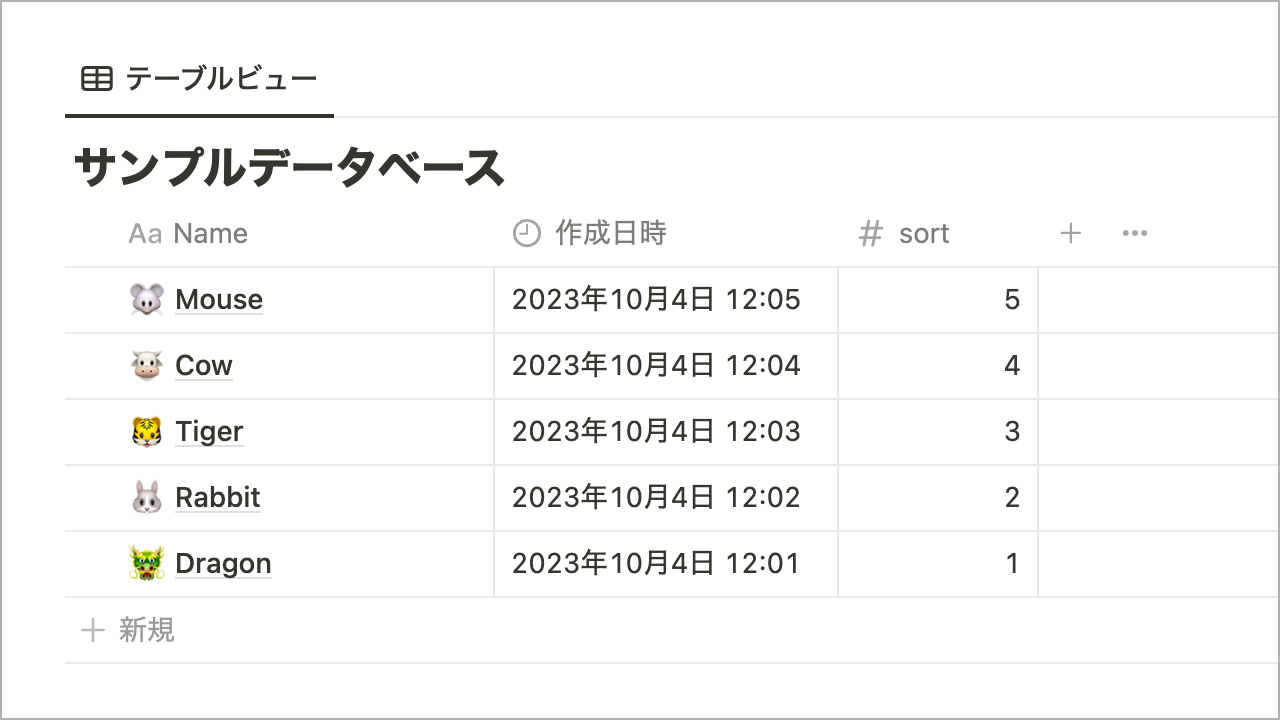Select the sort cell containing 5
Viewport: 1280px width, 720px height.
(x=938, y=300)
